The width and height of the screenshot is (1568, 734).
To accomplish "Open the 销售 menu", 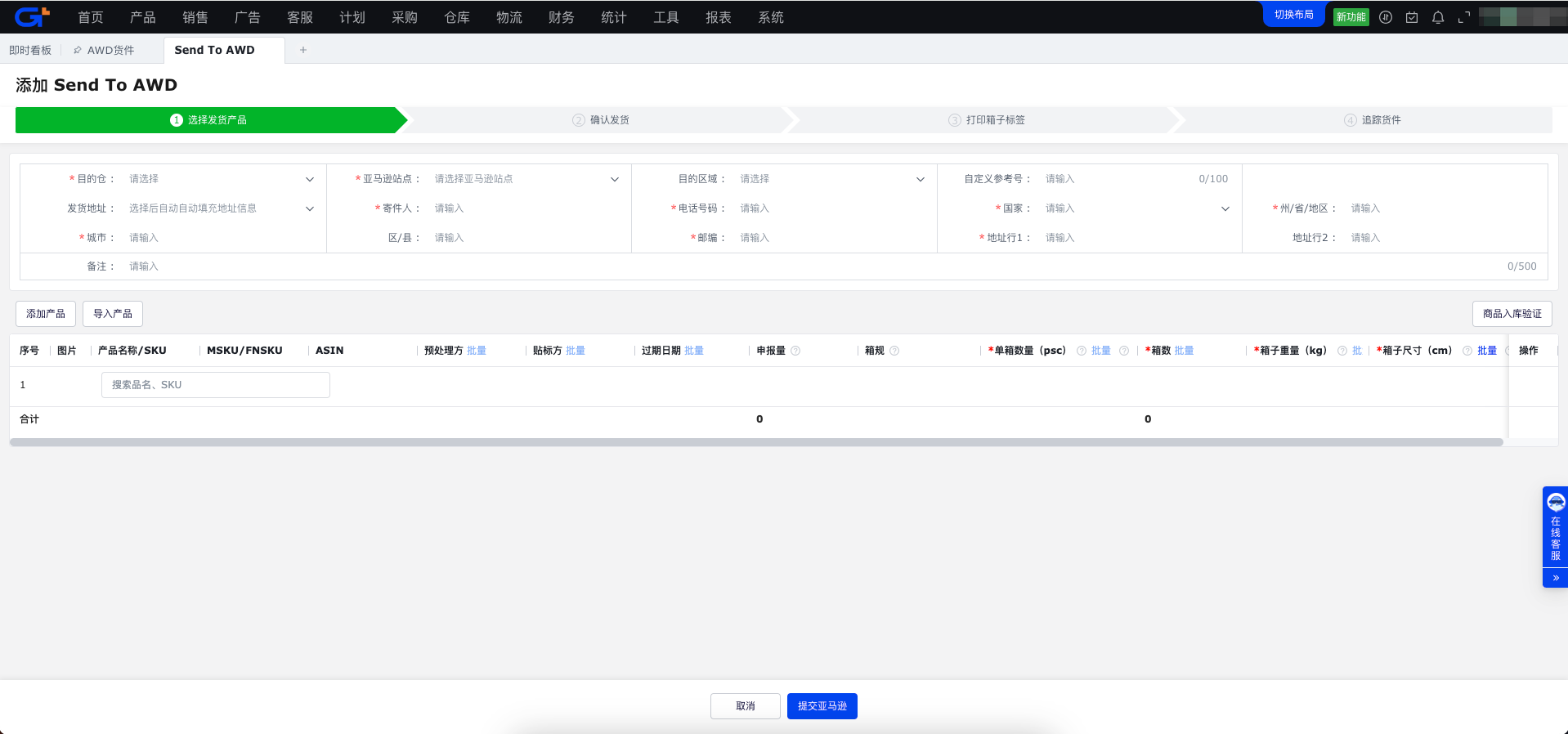I will (195, 17).
